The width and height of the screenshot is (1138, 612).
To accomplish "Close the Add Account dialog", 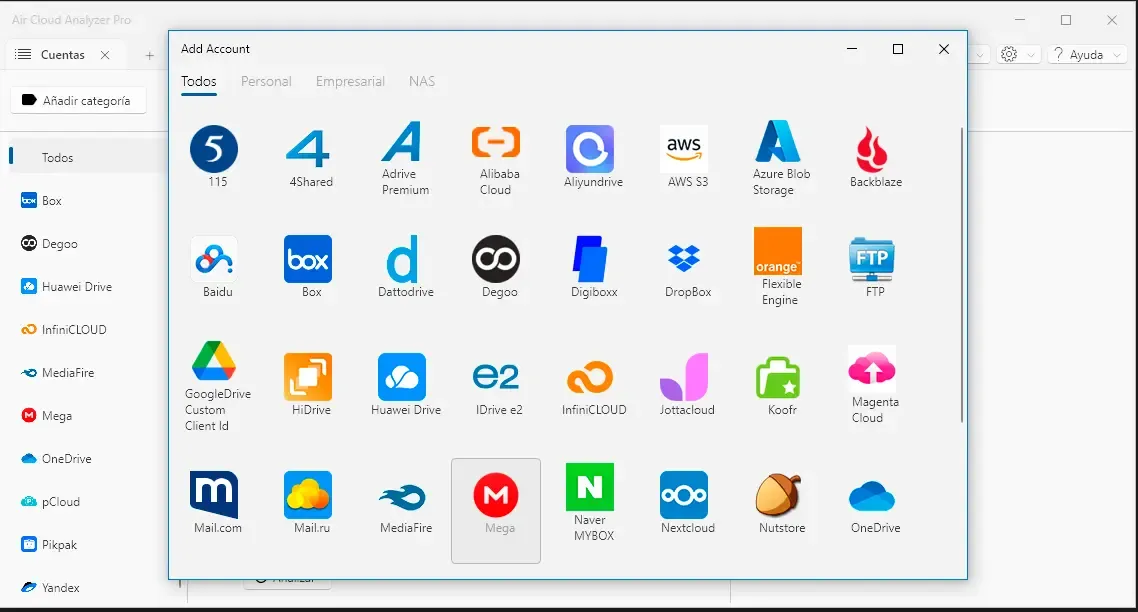I will (x=943, y=49).
